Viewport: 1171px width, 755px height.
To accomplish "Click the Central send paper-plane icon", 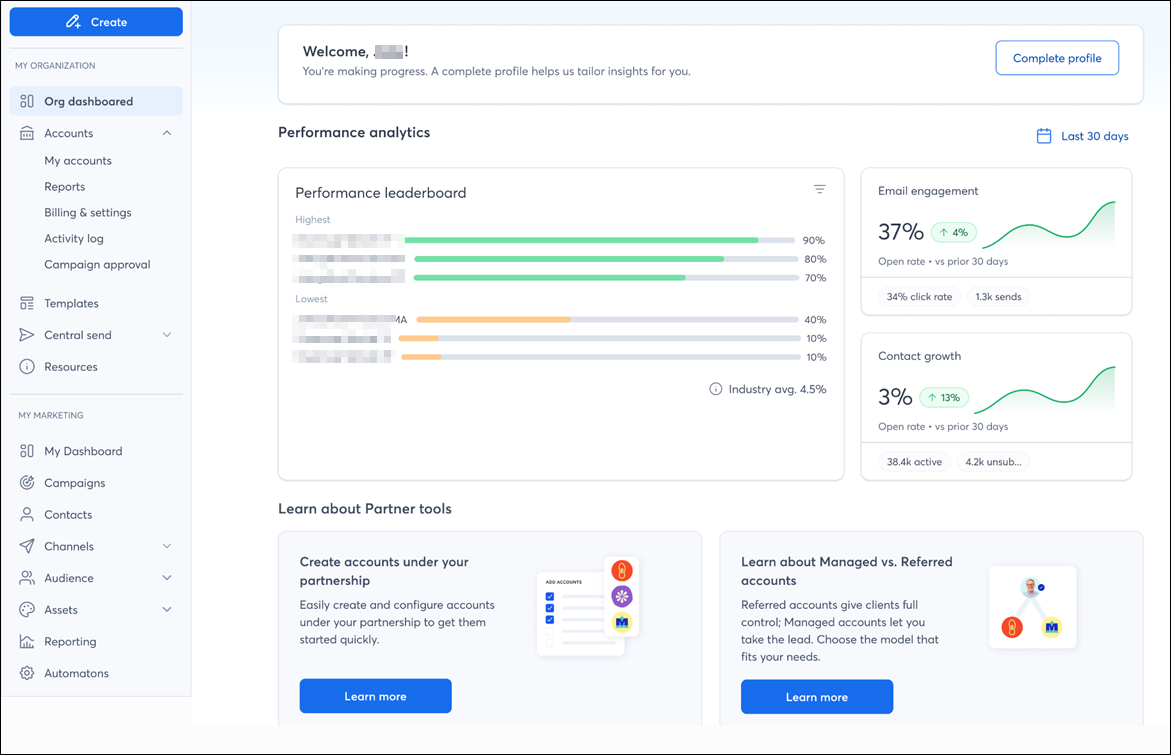I will click(27, 335).
